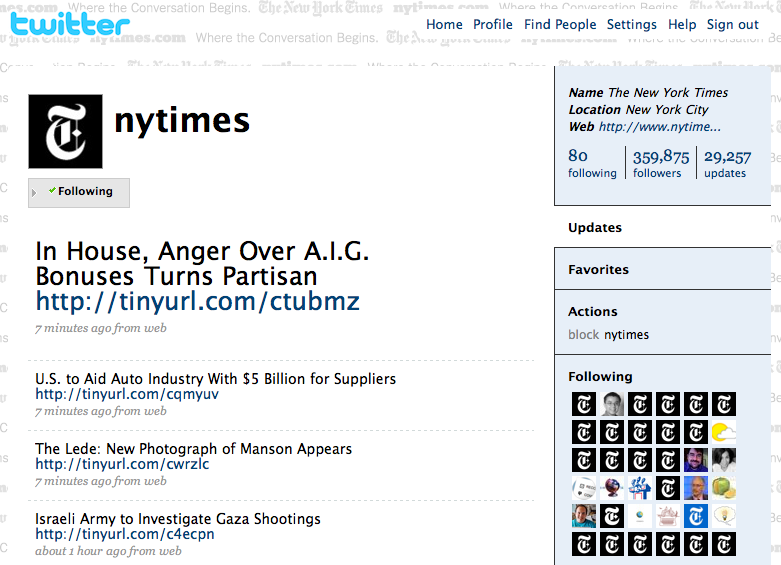Click 'Israeli Army to Investigate Gaza' text

178,519
